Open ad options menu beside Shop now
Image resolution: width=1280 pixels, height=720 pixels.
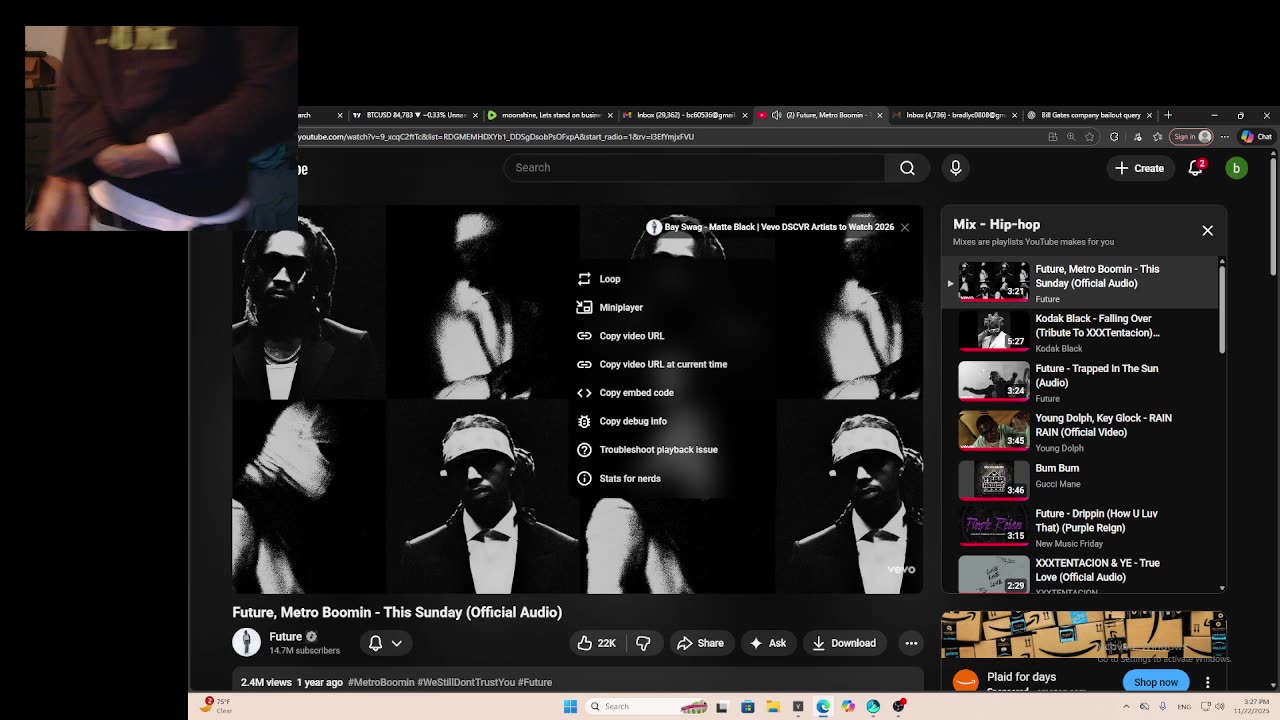coord(1207,682)
